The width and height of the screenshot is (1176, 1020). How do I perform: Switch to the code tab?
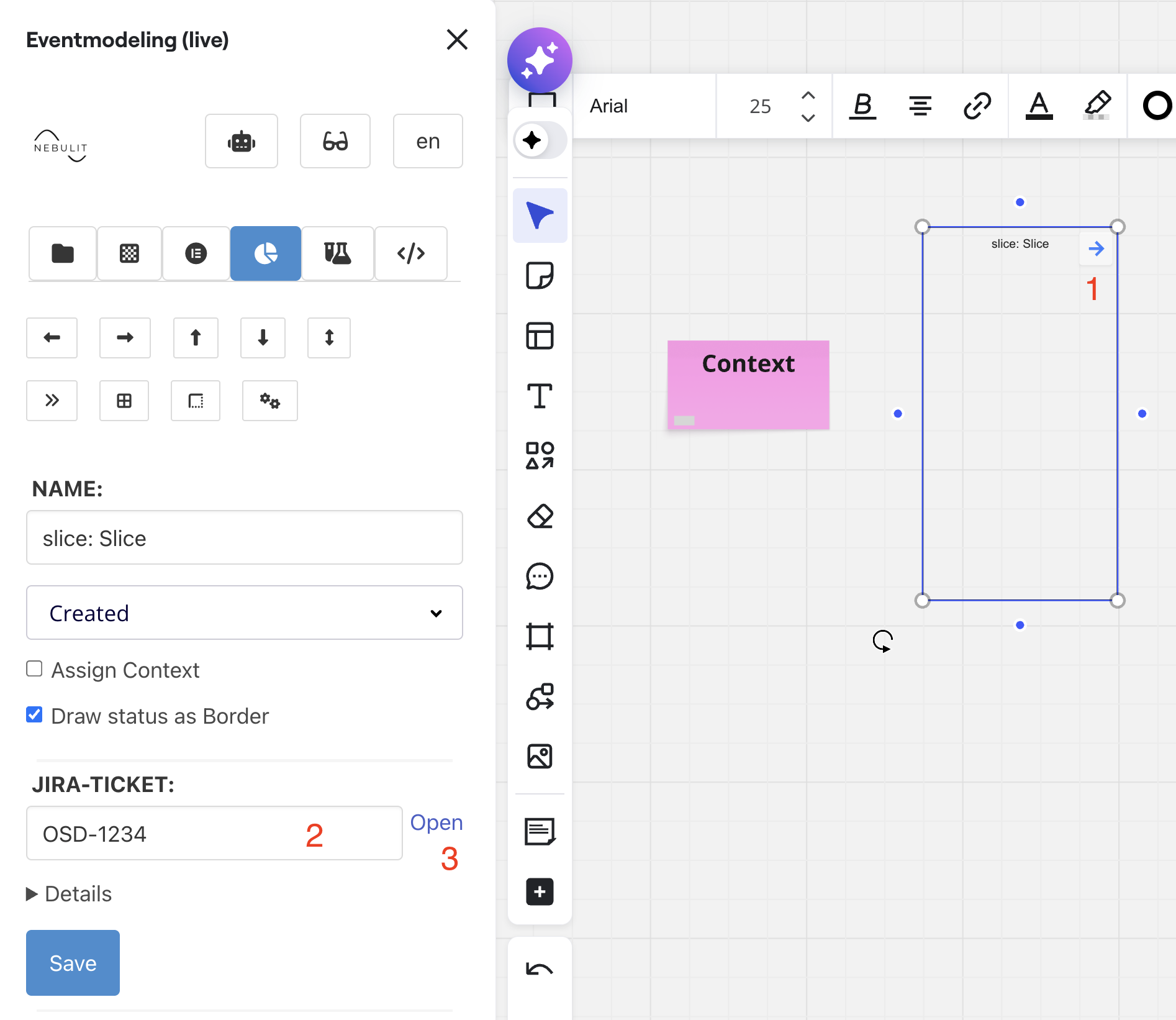(410, 253)
